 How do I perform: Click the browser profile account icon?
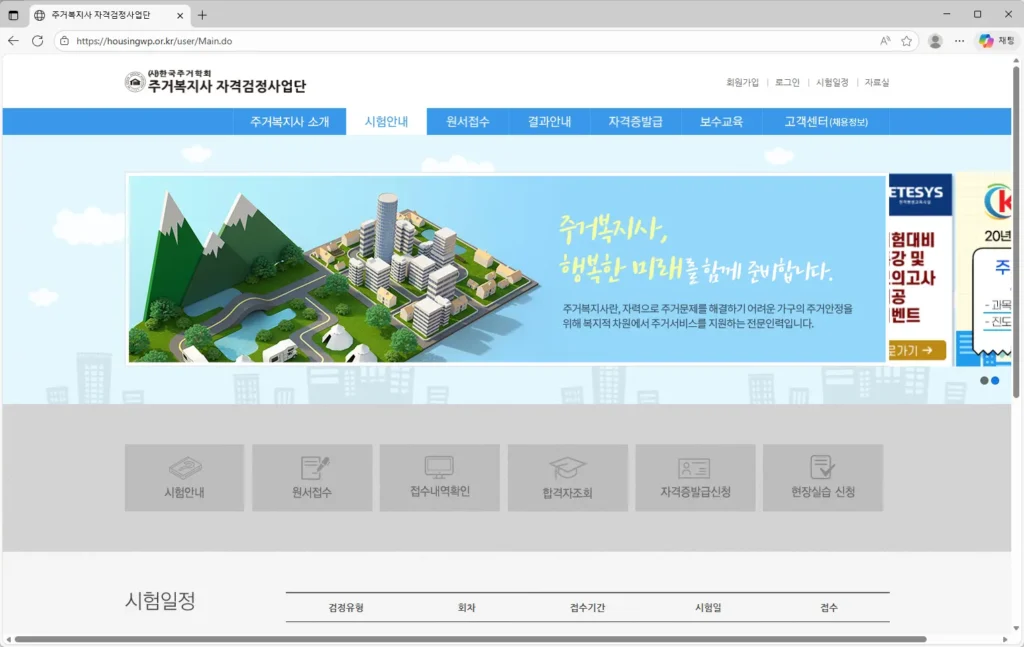[x=935, y=41]
